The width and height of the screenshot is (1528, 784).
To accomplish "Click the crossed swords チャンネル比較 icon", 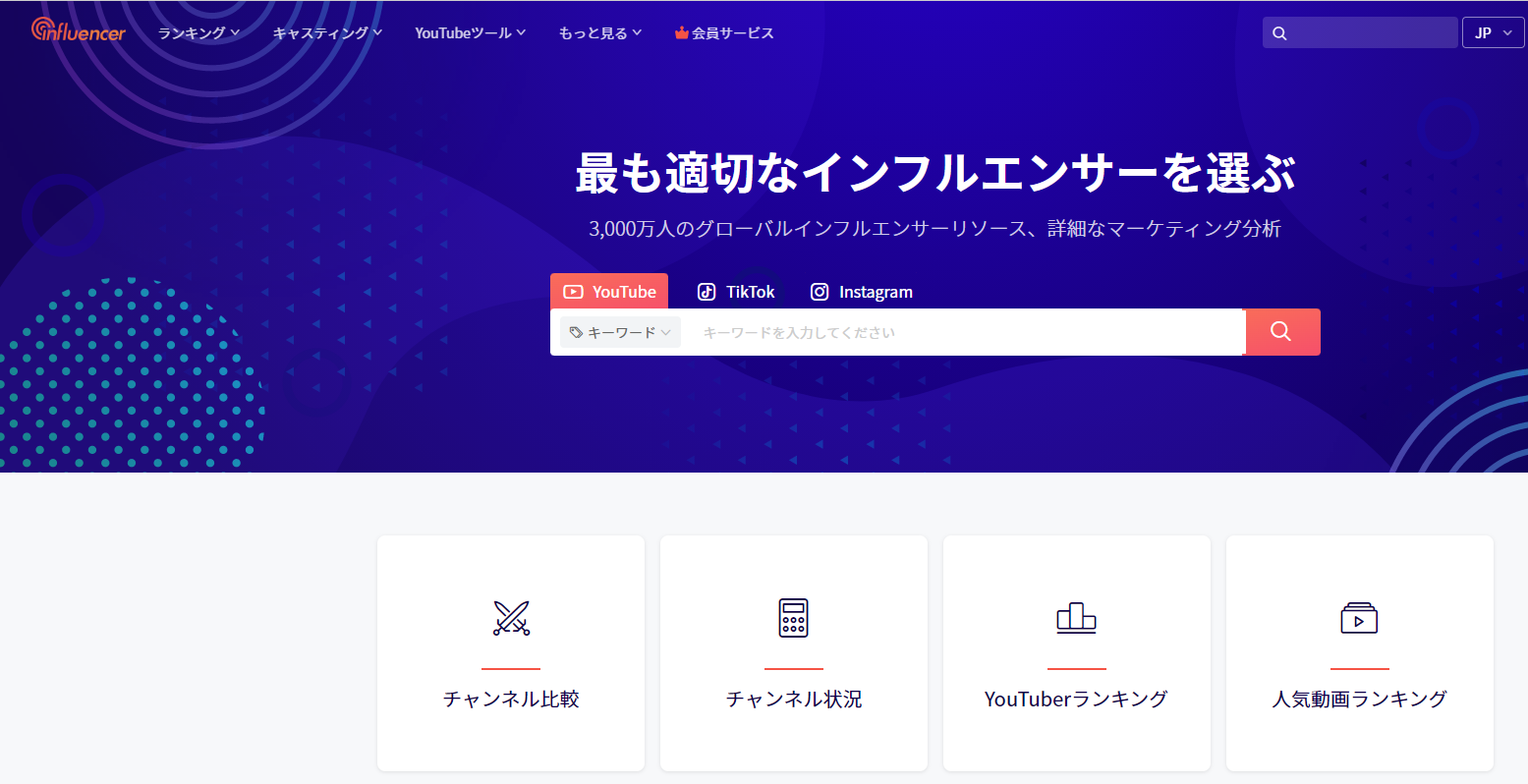I will 511,618.
